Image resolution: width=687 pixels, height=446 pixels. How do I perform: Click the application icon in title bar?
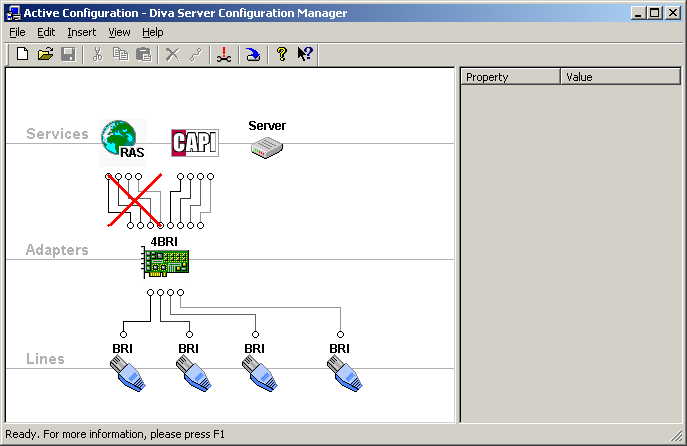(14, 13)
